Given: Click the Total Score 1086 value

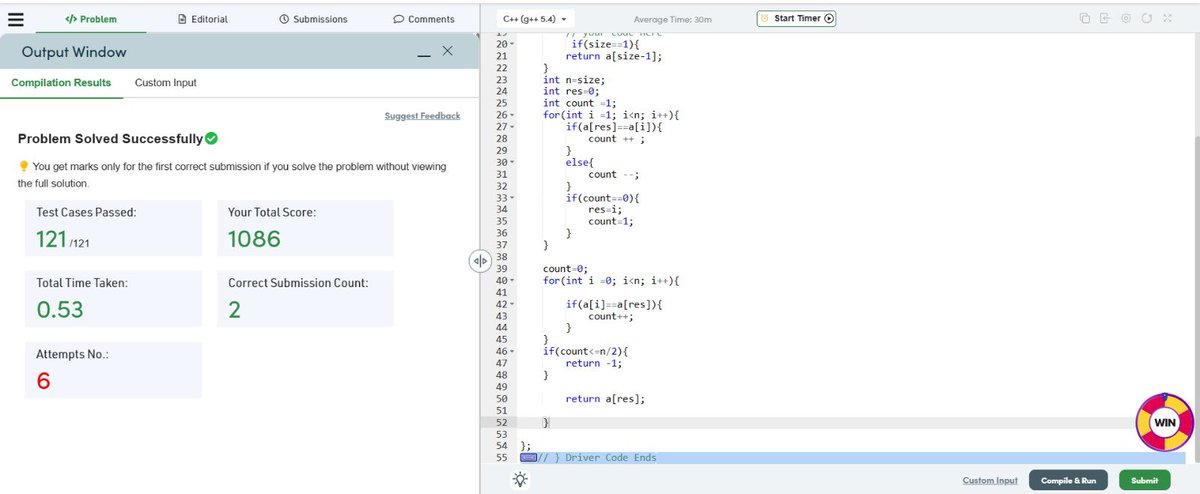Looking at the screenshot, I should [x=254, y=239].
